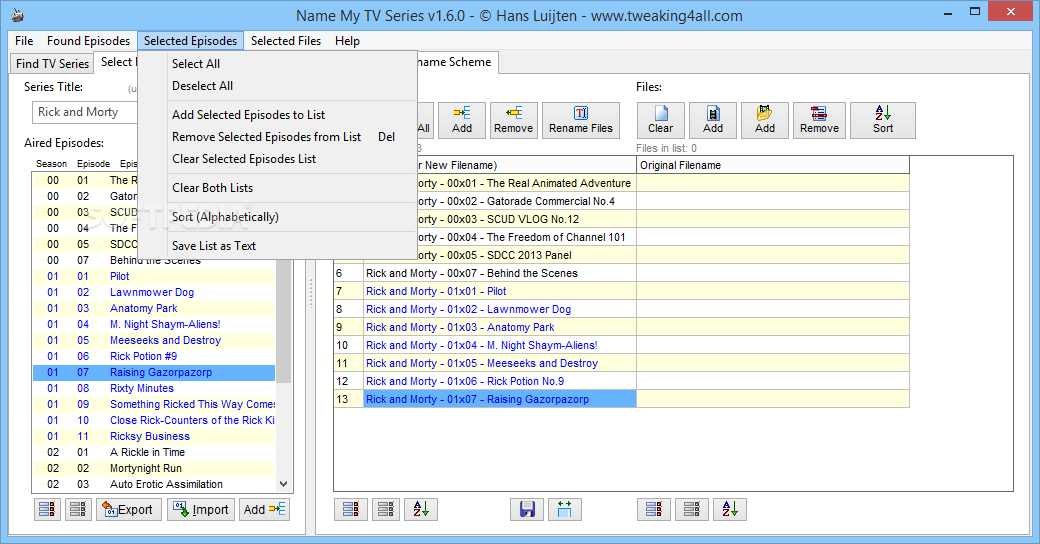Select all aired episodes icon below list
This screenshot has width=1040, height=544.
[x=47, y=510]
